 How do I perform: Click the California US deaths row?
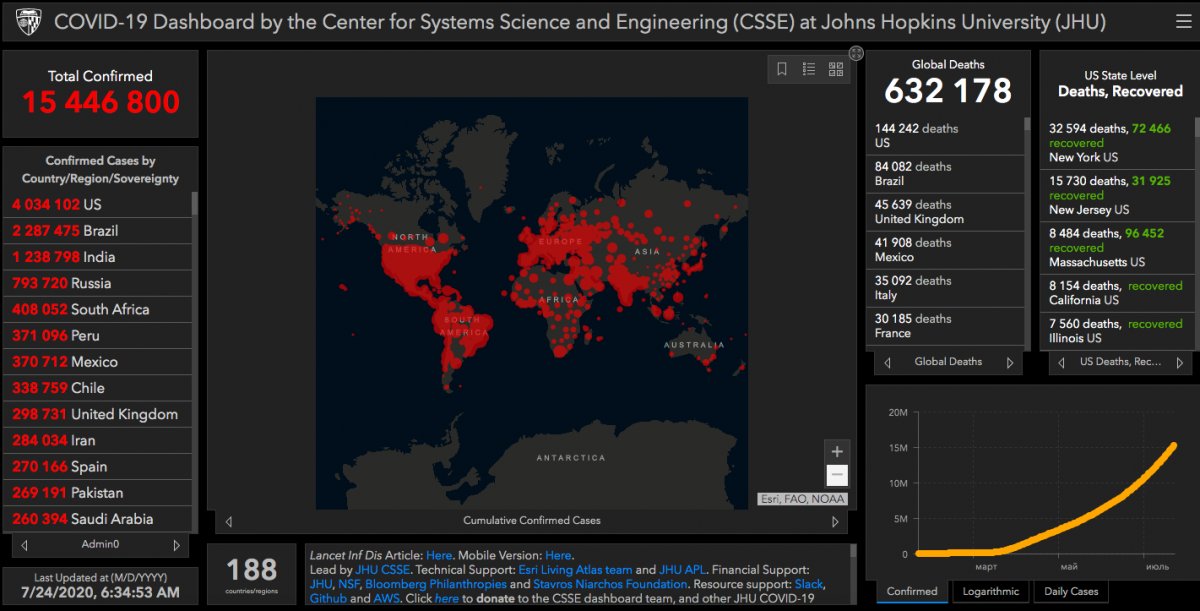click(x=1116, y=293)
